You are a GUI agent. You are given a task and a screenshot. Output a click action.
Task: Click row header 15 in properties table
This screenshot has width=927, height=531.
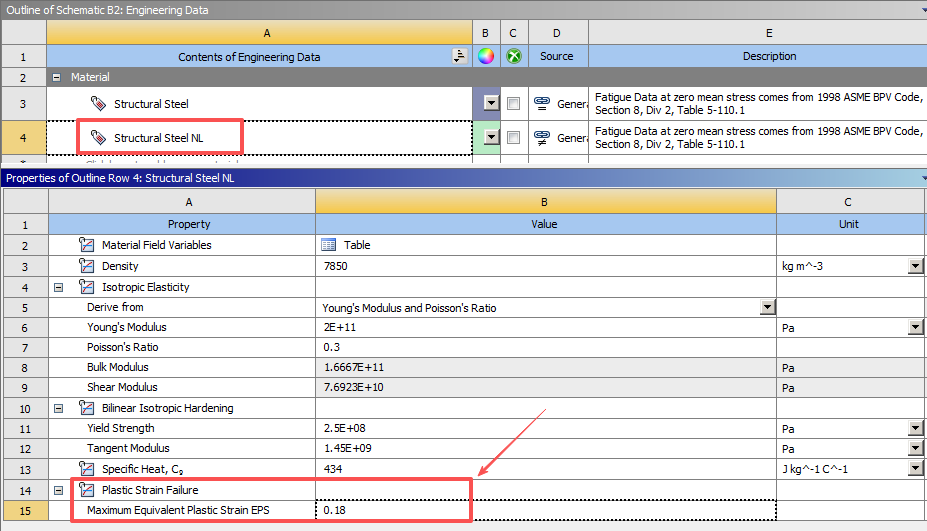click(x=25, y=510)
